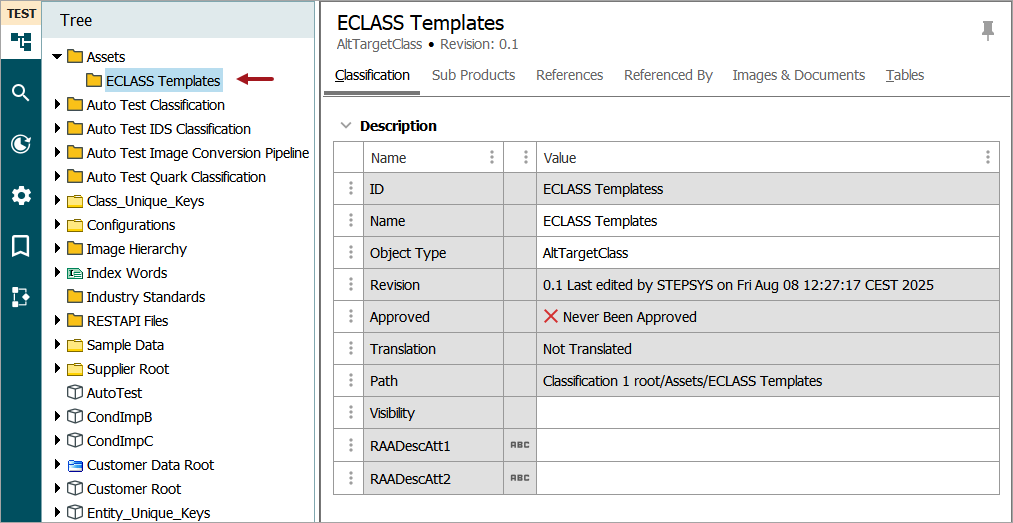Collapse the Assets tree node
The height and width of the screenshot is (523, 1013).
click(58, 57)
